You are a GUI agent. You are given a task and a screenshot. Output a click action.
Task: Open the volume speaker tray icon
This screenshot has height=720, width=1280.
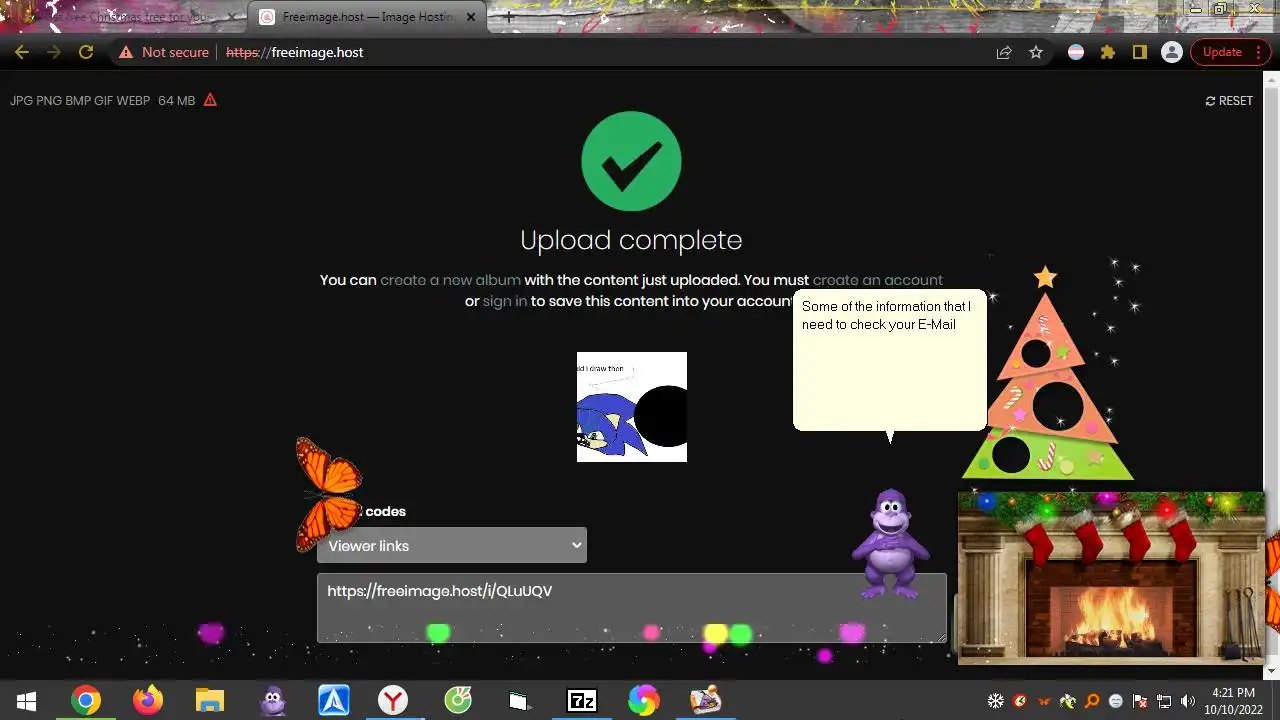click(1188, 701)
